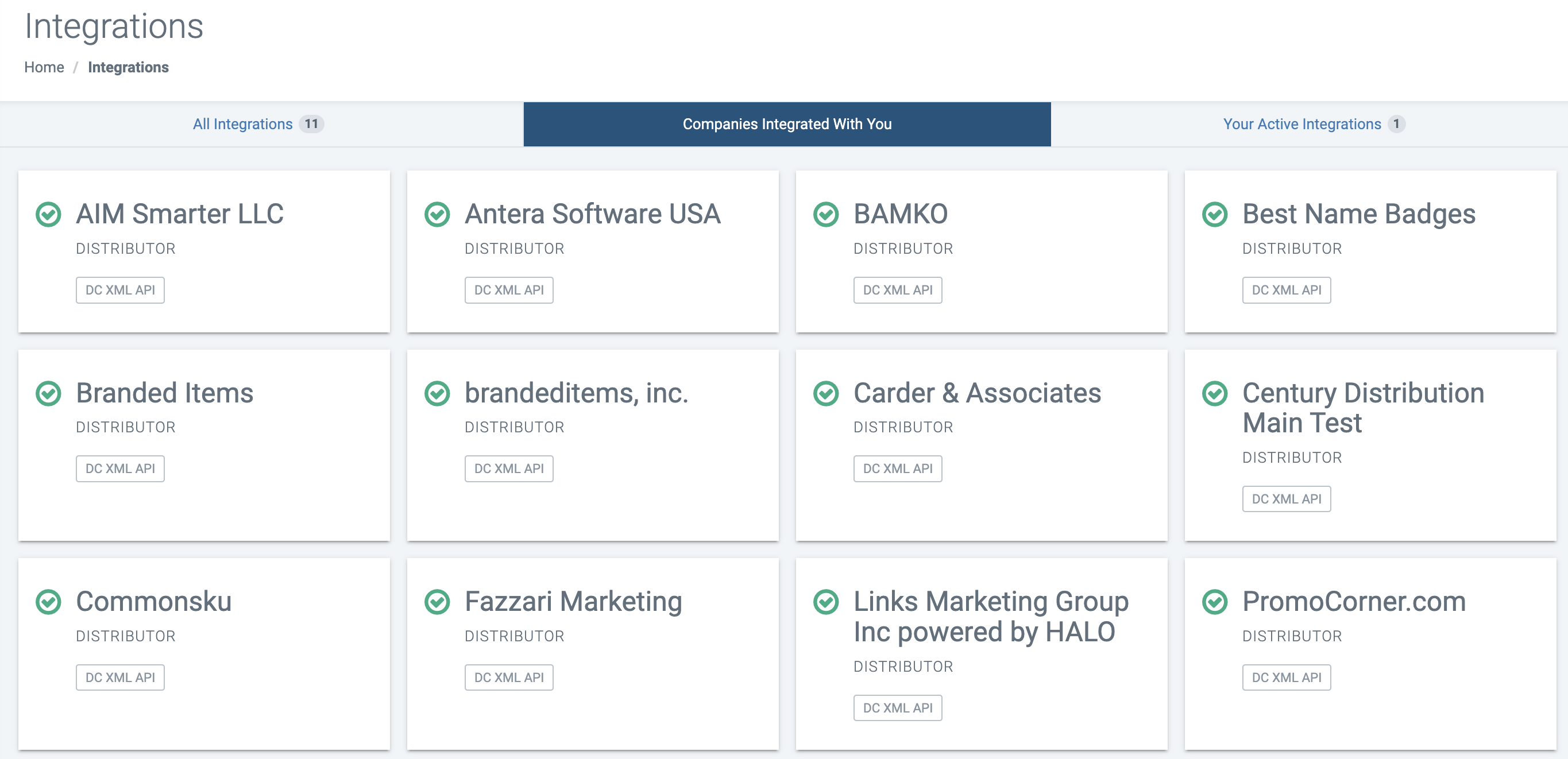Click the checkmark beside Century Distribution Main Test

(x=1215, y=393)
